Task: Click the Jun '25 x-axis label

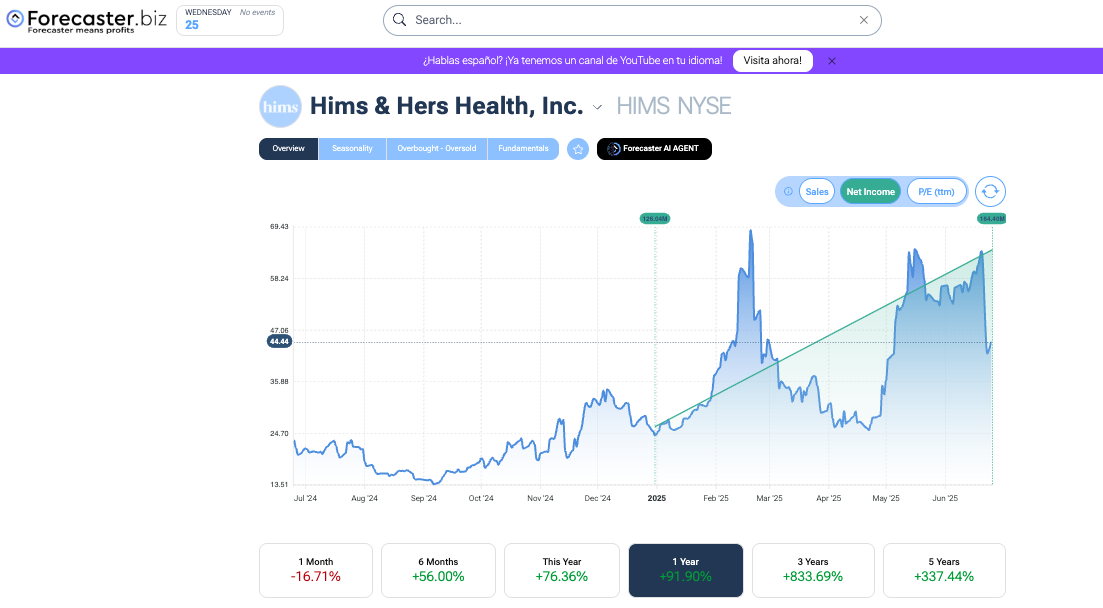Action: [x=945, y=498]
